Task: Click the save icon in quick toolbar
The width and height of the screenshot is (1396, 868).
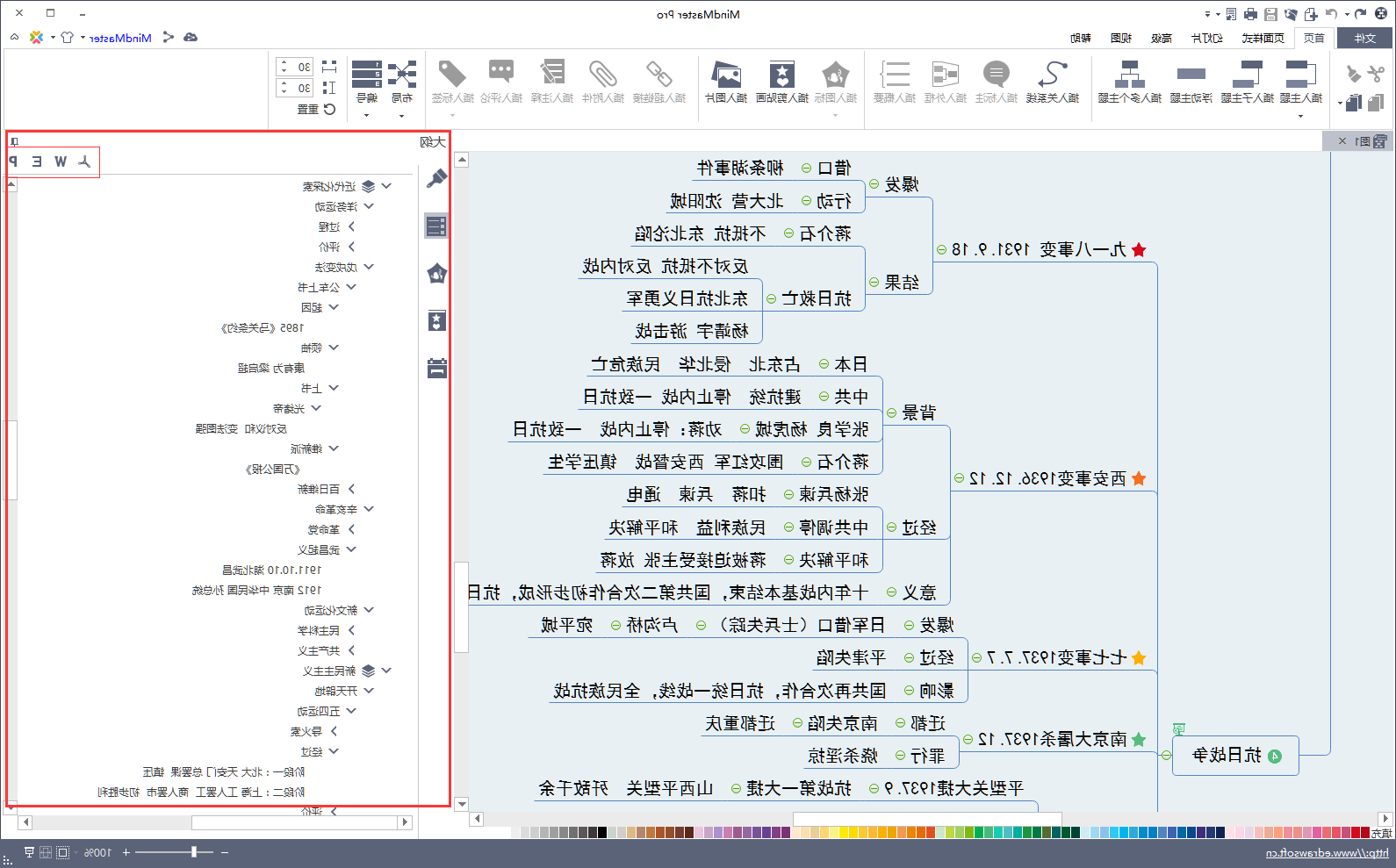Action: point(1270,14)
